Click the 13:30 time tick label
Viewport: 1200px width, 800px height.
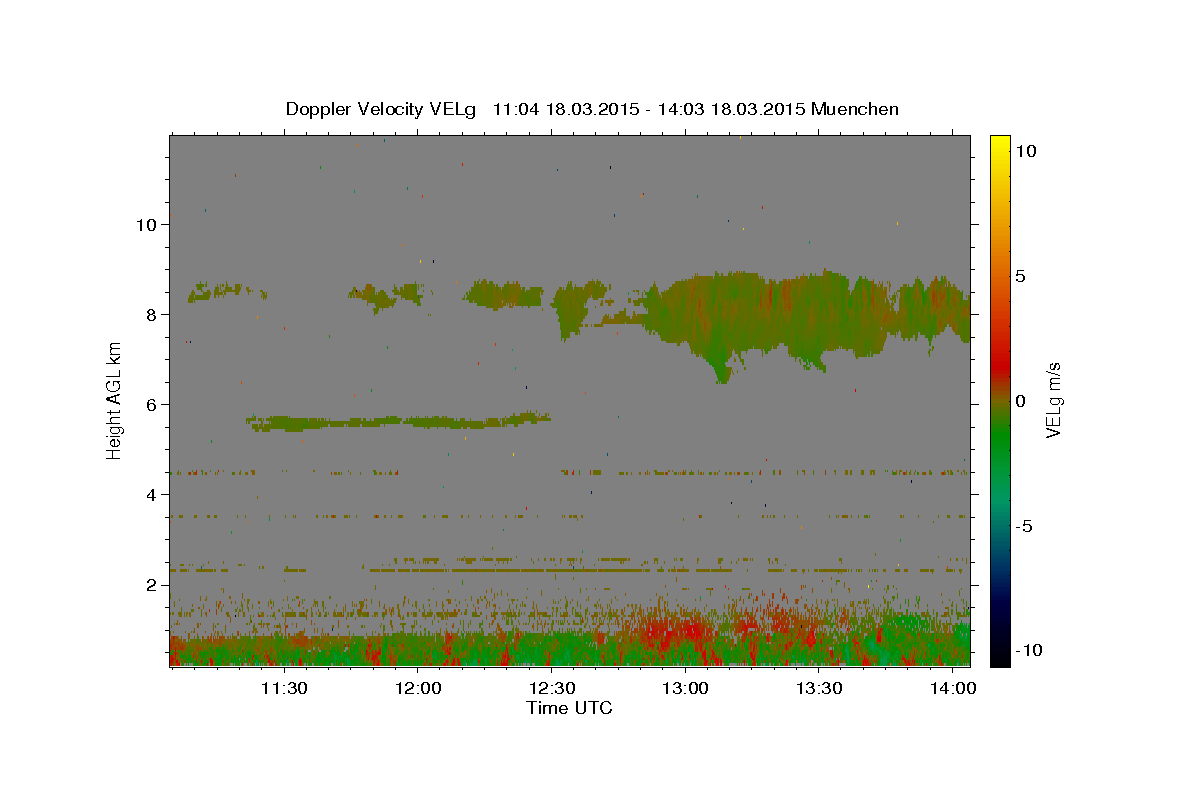(x=819, y=688)
